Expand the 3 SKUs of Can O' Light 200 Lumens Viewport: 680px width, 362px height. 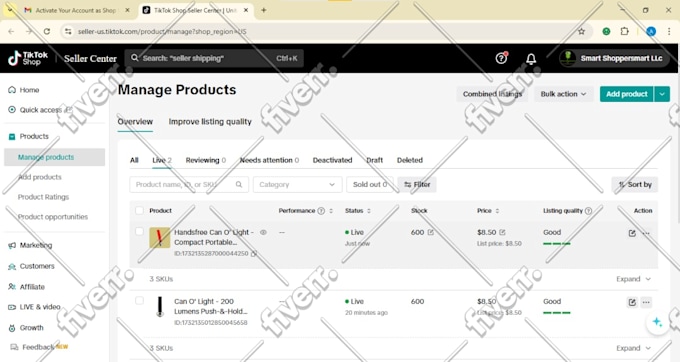pos(634,348)
